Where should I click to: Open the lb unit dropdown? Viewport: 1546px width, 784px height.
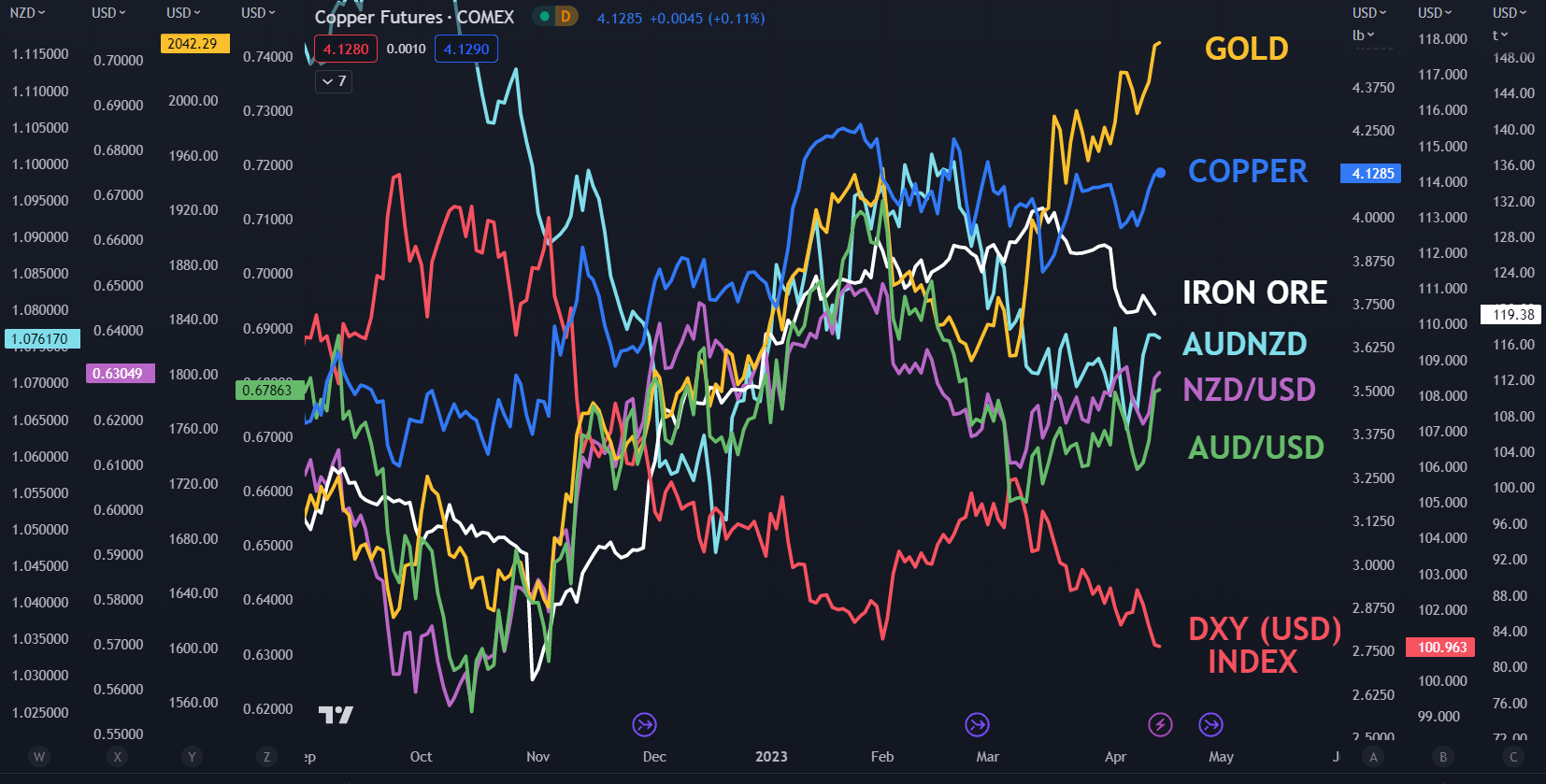click(1364, 35)
